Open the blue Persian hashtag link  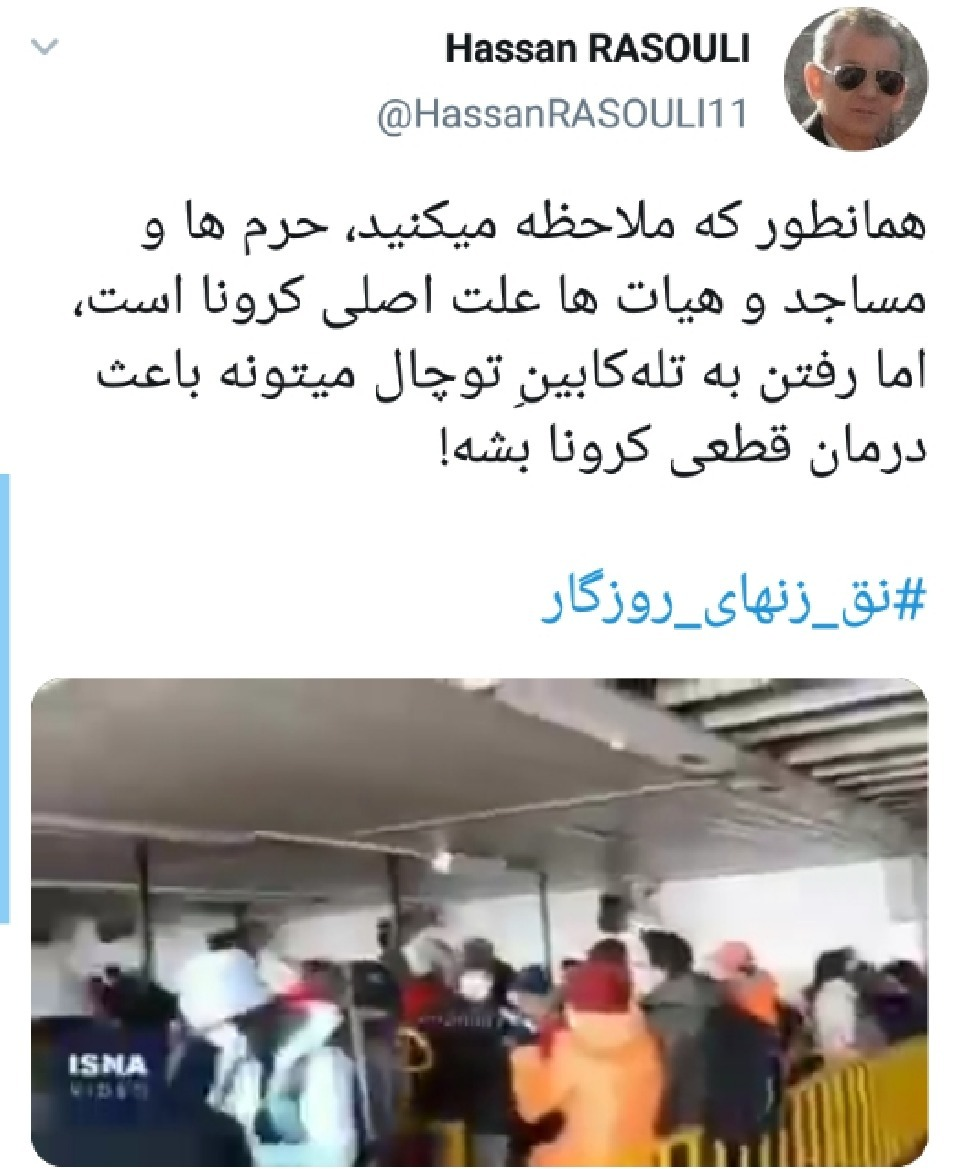pos(734,604)
